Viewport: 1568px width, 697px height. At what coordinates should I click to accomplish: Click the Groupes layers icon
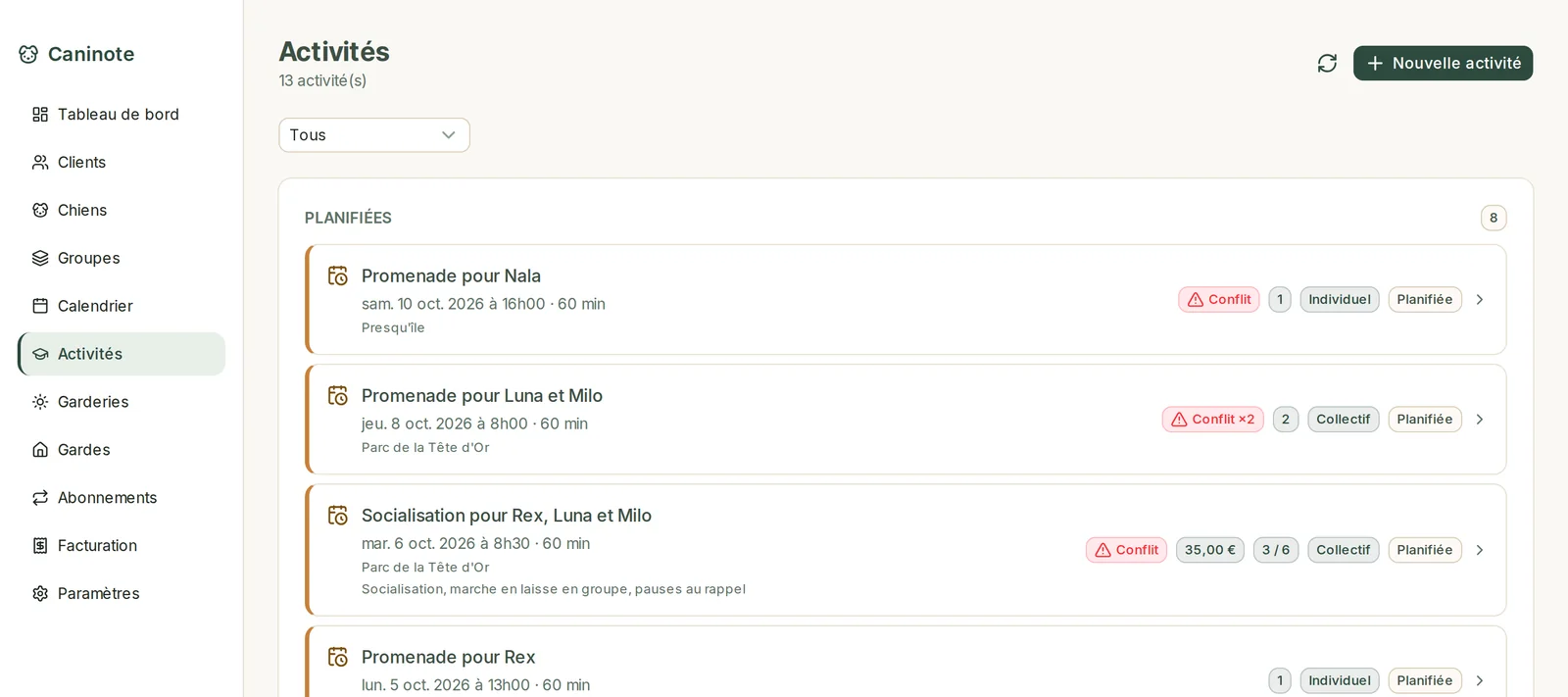pos(40,259)
